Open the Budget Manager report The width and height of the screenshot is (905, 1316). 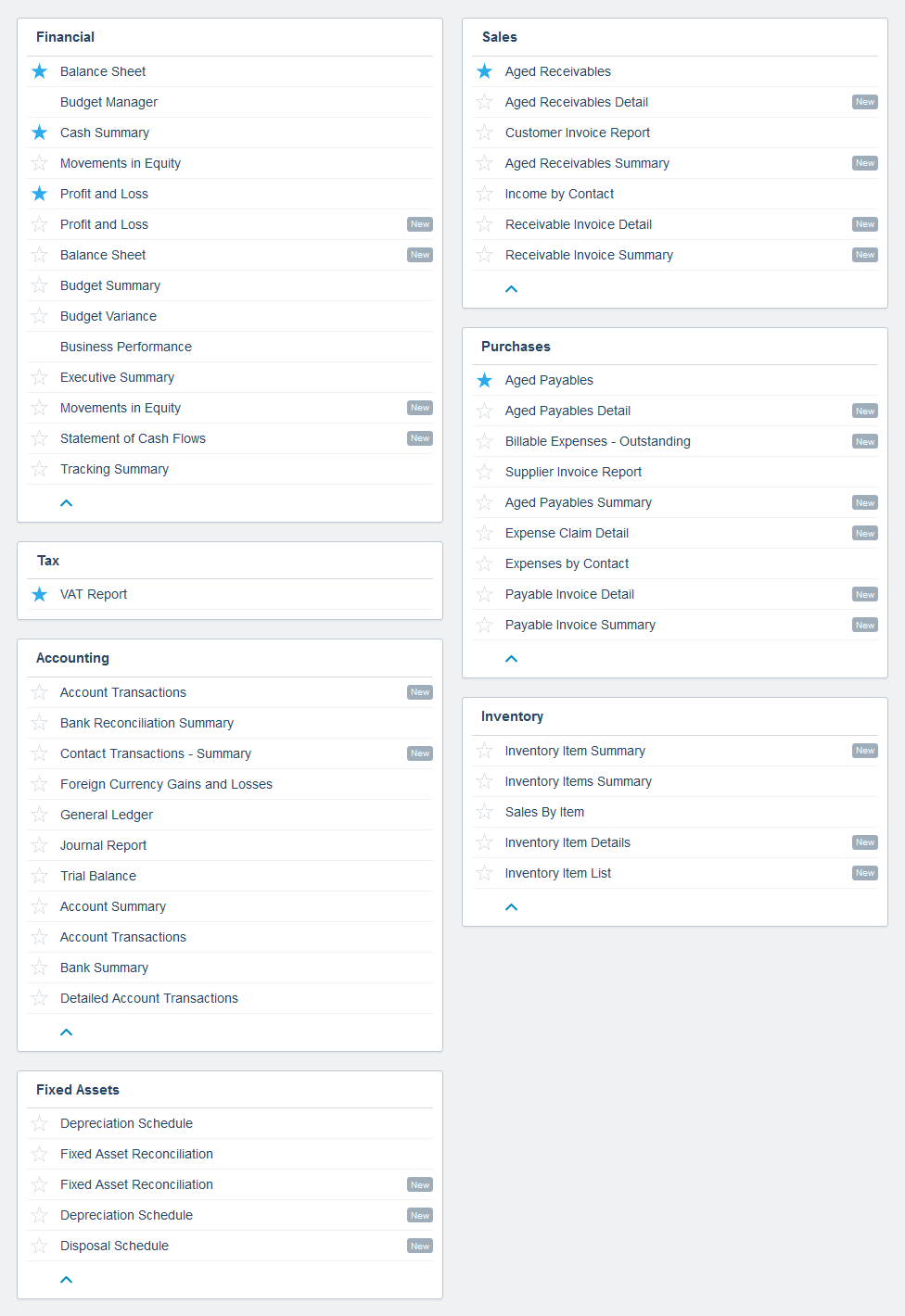[x=108, y=102]
